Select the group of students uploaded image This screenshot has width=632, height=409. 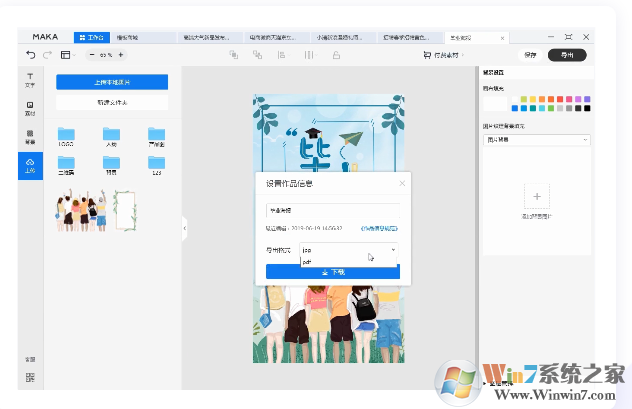(x=81, y=210)
